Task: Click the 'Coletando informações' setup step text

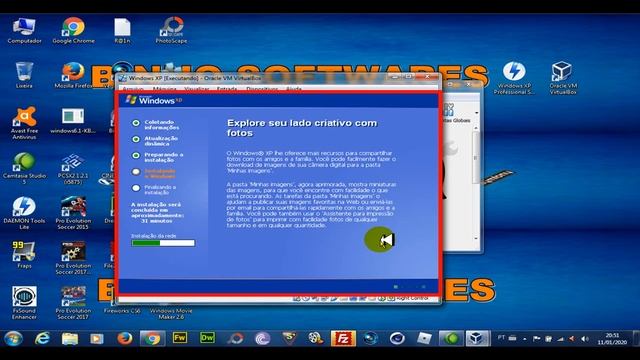Action: click(162, 125)
